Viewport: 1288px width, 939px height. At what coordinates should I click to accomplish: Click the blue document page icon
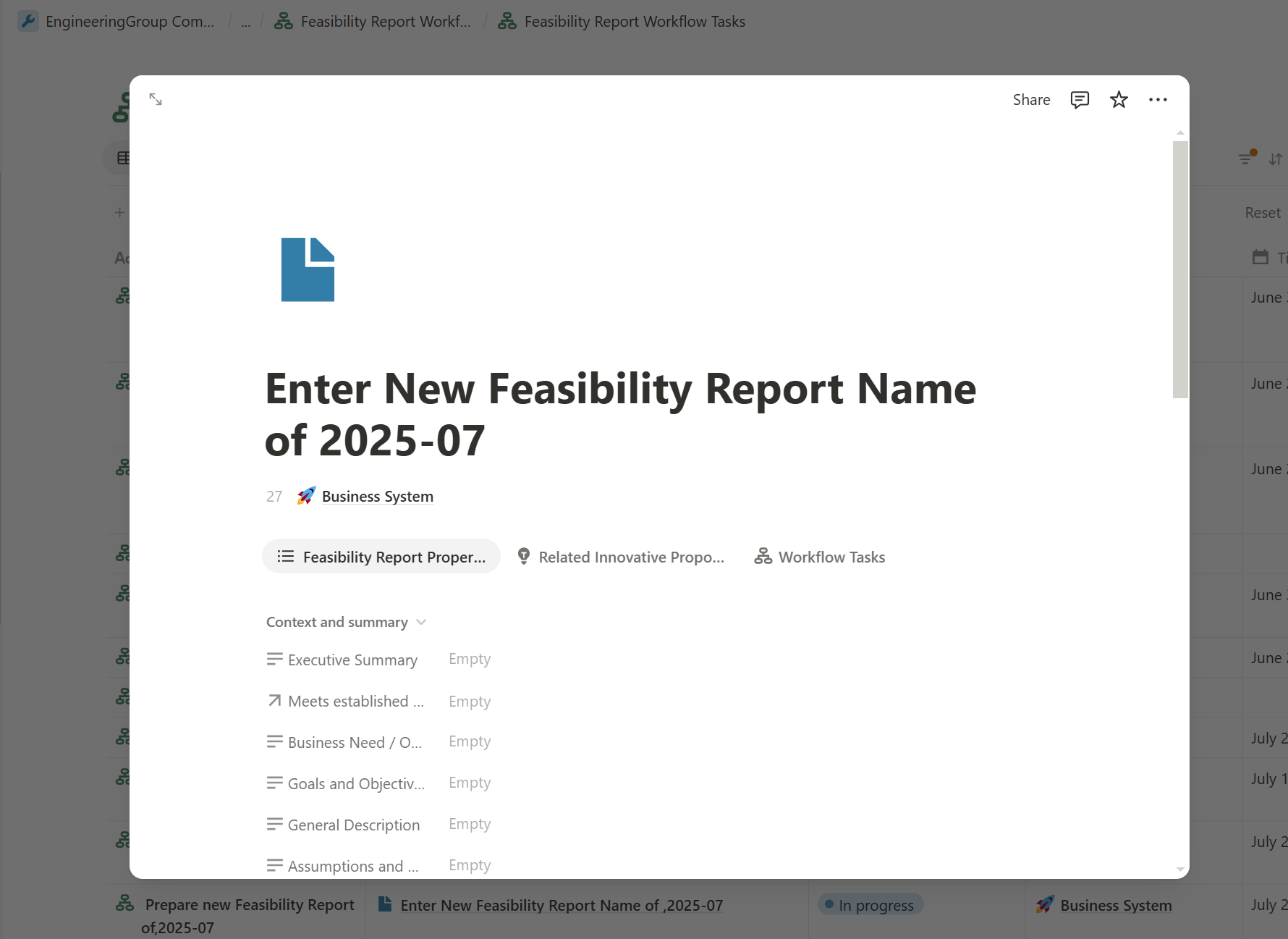click(x=308, y=269)
